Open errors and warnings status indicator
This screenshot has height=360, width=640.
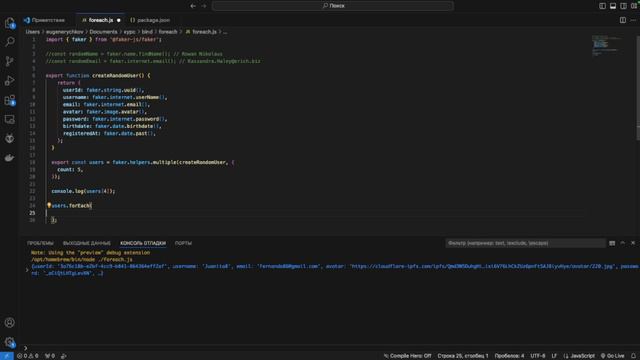28,356
